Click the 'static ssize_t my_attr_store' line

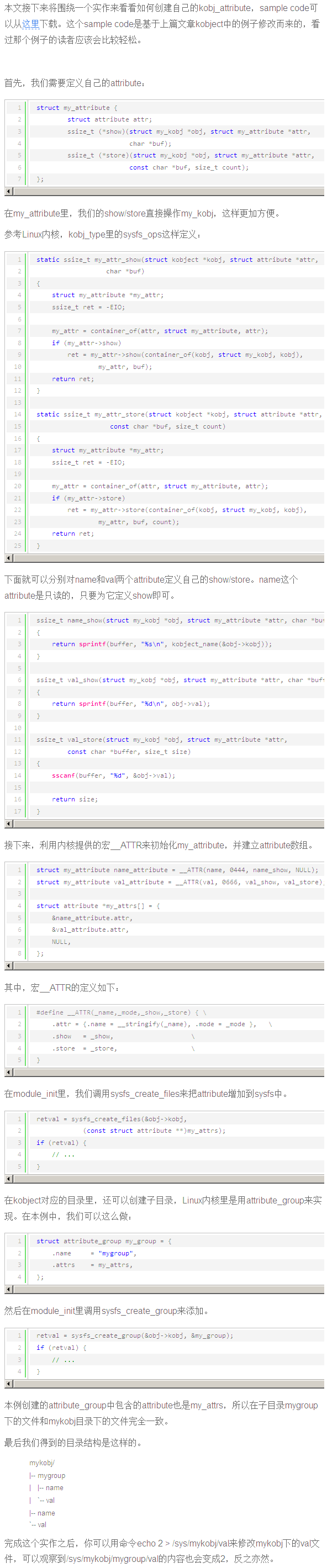[179, 414]
